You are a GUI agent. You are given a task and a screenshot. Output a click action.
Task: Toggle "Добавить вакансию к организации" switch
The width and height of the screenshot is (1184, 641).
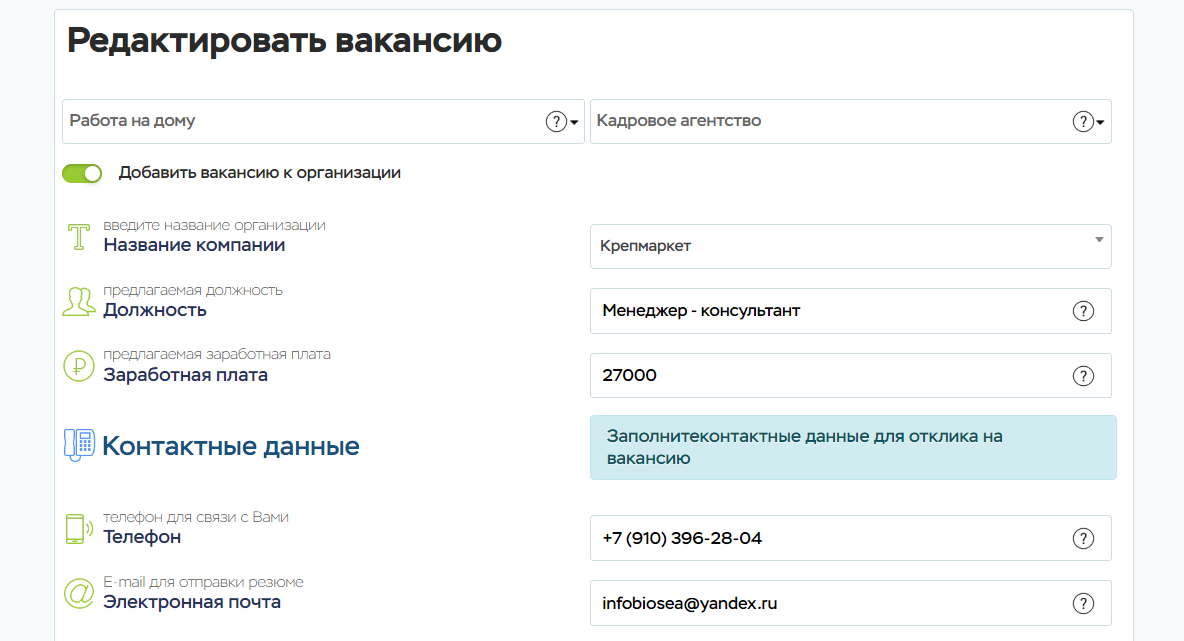(x=83, y=173)
